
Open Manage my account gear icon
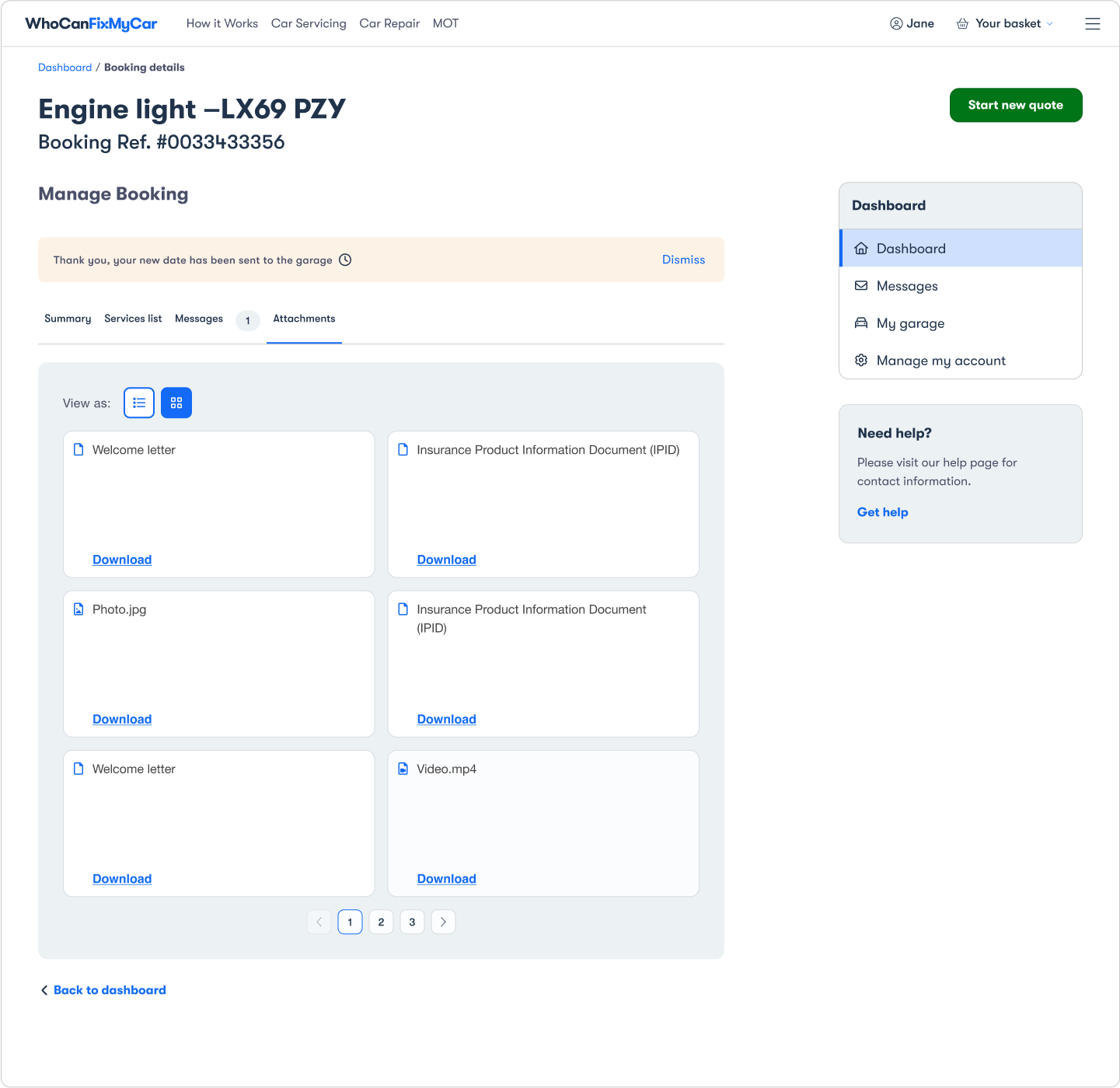click(861, 360)
